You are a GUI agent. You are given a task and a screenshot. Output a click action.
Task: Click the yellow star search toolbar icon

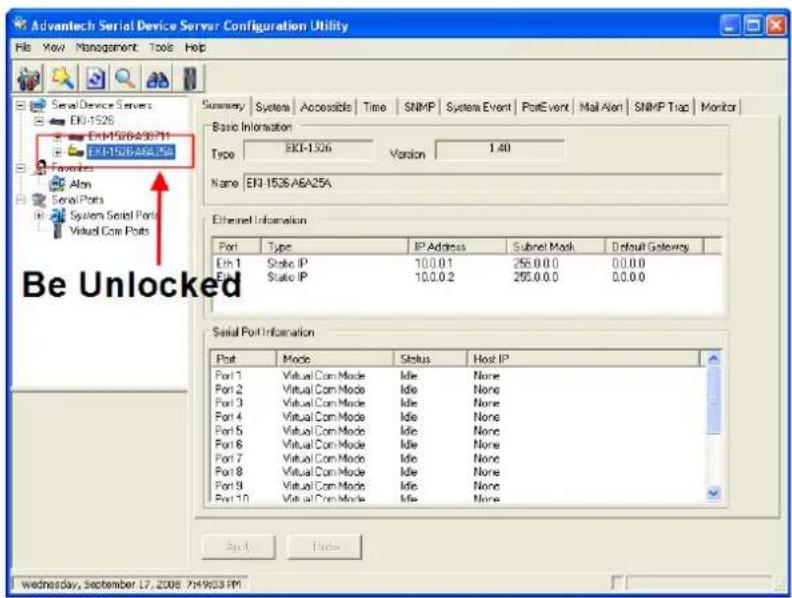pyautogui.click(x=63, y=79)
